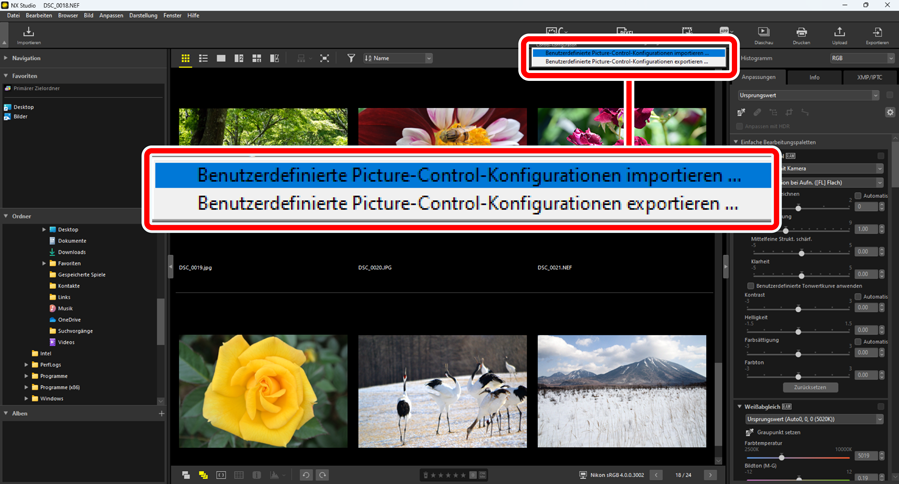Expand the Navigation panel
The height and width of the screenshot is (484, 899).
point(6,58)
